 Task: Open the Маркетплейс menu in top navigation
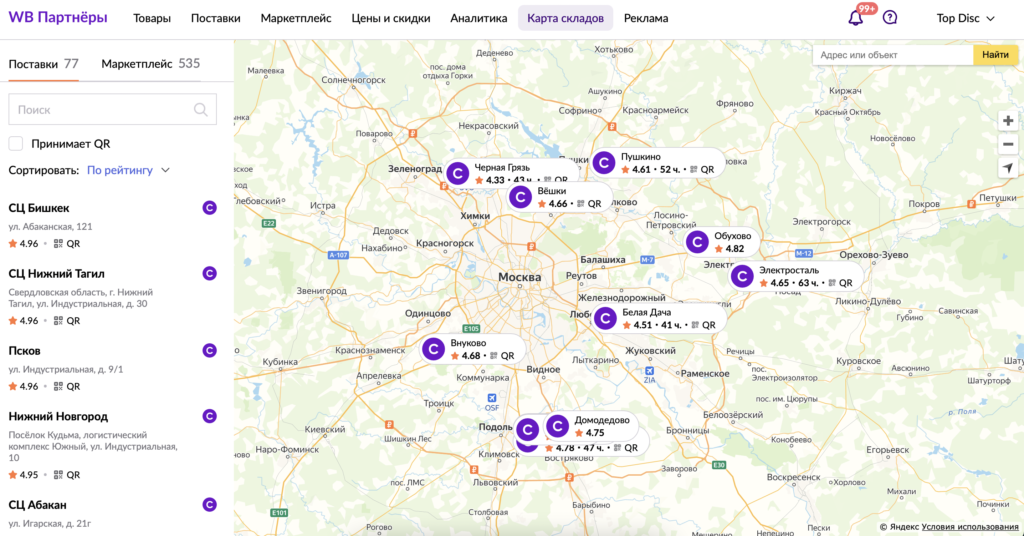pyautogui.click(x=296, y=18)
